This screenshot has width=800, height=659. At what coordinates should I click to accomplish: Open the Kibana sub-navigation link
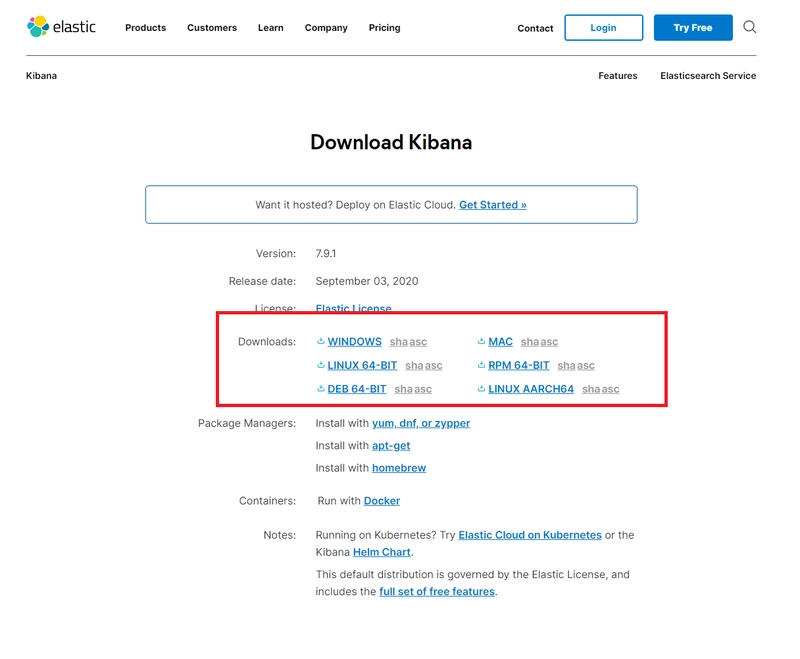click(41, 75)
